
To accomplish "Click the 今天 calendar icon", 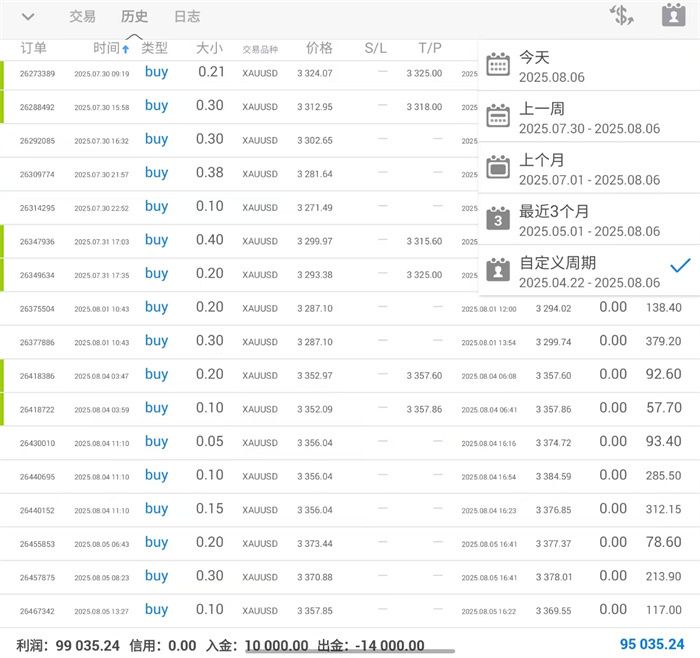I will (498, 66).
